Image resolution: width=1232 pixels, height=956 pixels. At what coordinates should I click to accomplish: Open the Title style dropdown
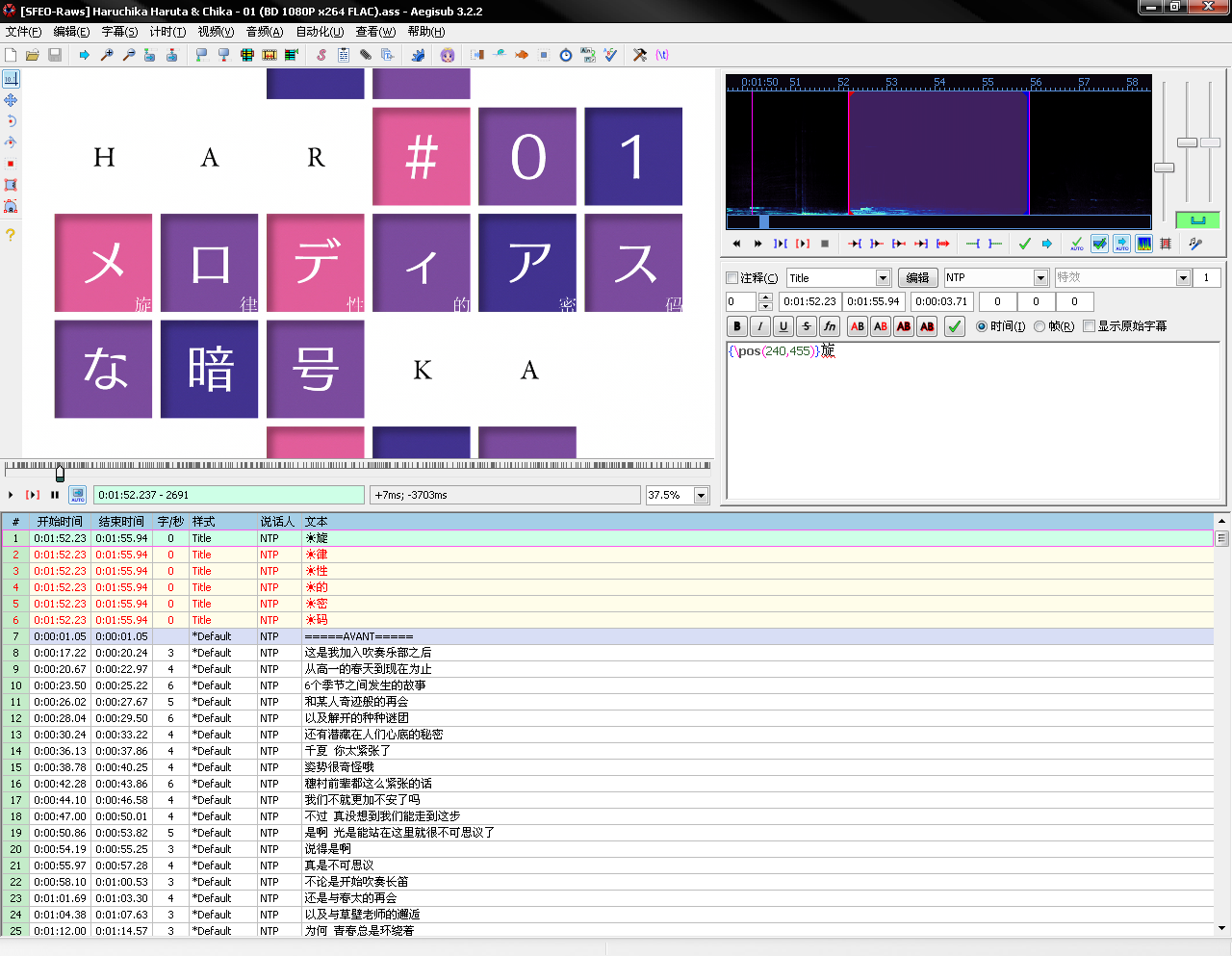(883, 277)
